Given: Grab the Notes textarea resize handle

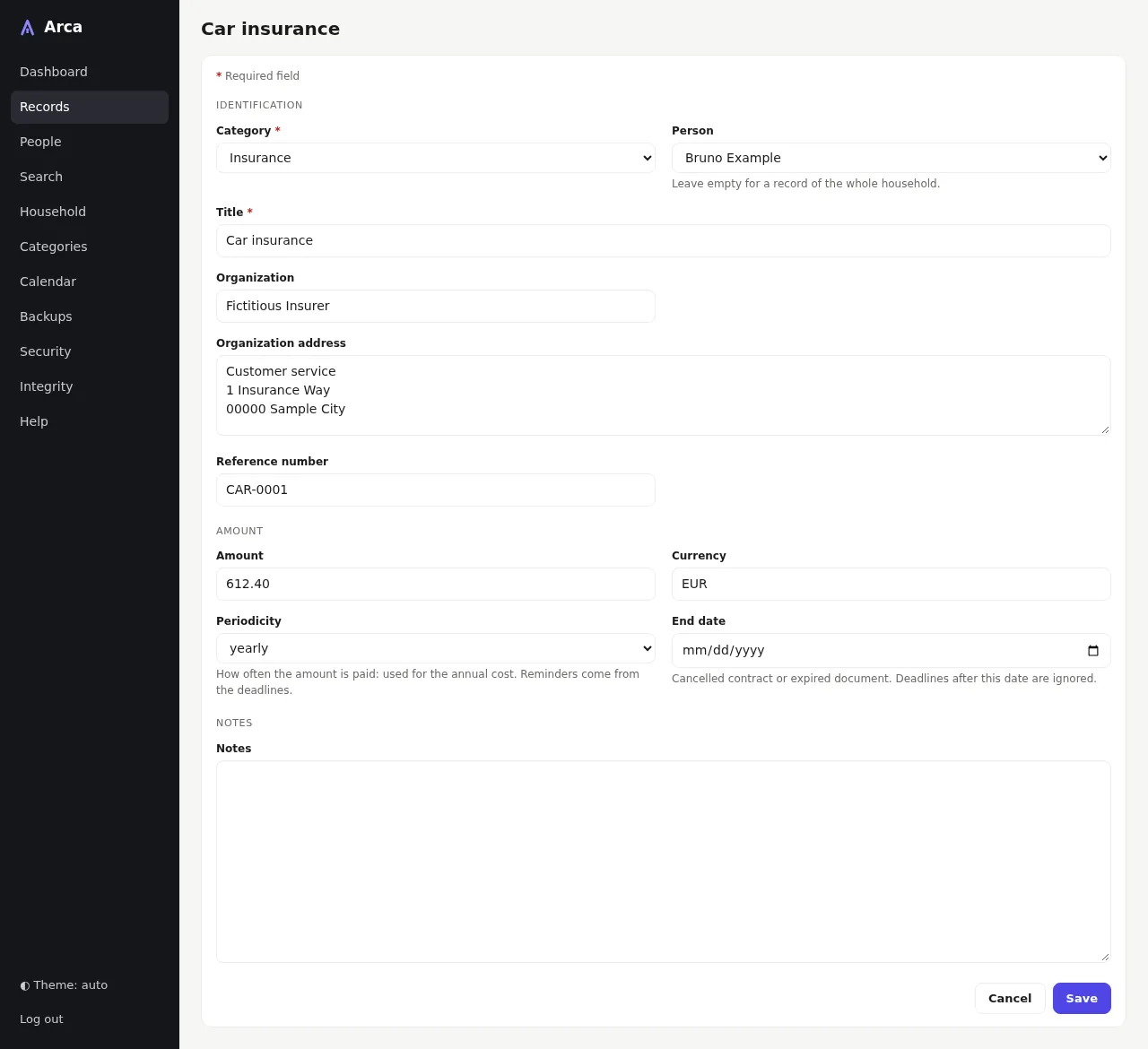Looking at the screenshot, I should click(1105, 957).
